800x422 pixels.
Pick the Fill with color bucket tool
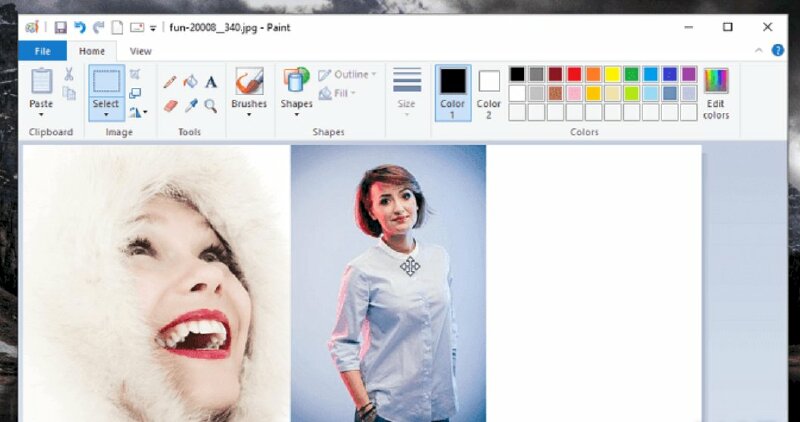coord(190,82)
